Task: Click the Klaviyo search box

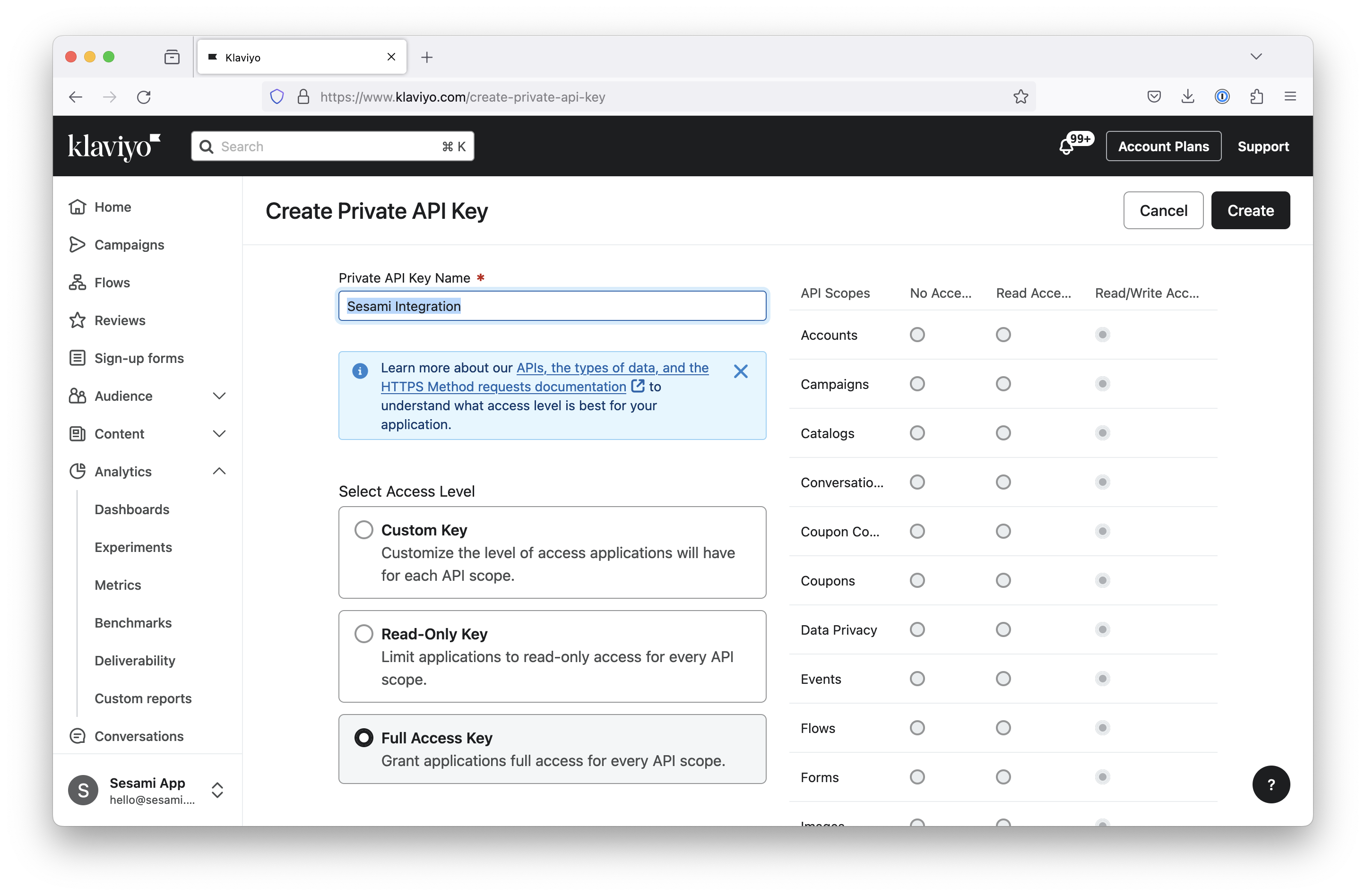Action: tap(332, 146)
